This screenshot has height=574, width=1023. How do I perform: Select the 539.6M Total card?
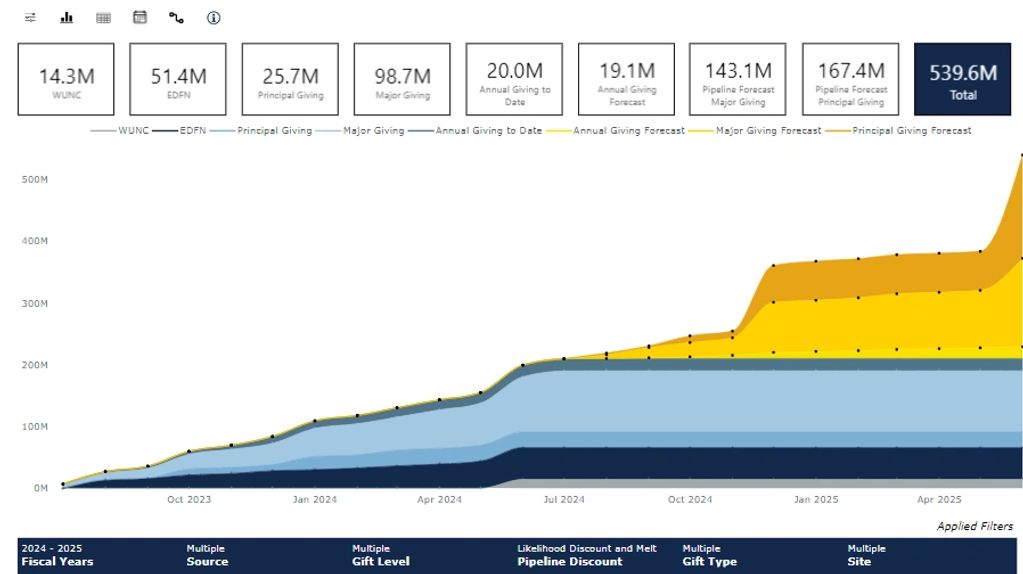pos(962,79)
